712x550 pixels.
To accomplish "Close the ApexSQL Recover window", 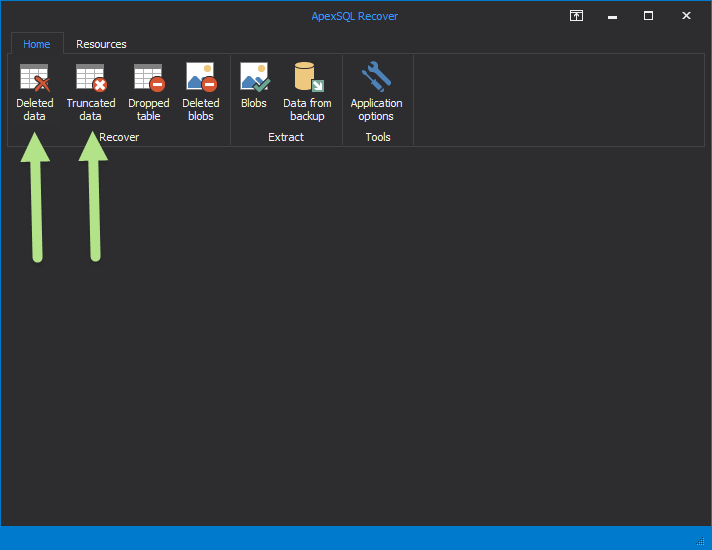I will click(686, 16).
